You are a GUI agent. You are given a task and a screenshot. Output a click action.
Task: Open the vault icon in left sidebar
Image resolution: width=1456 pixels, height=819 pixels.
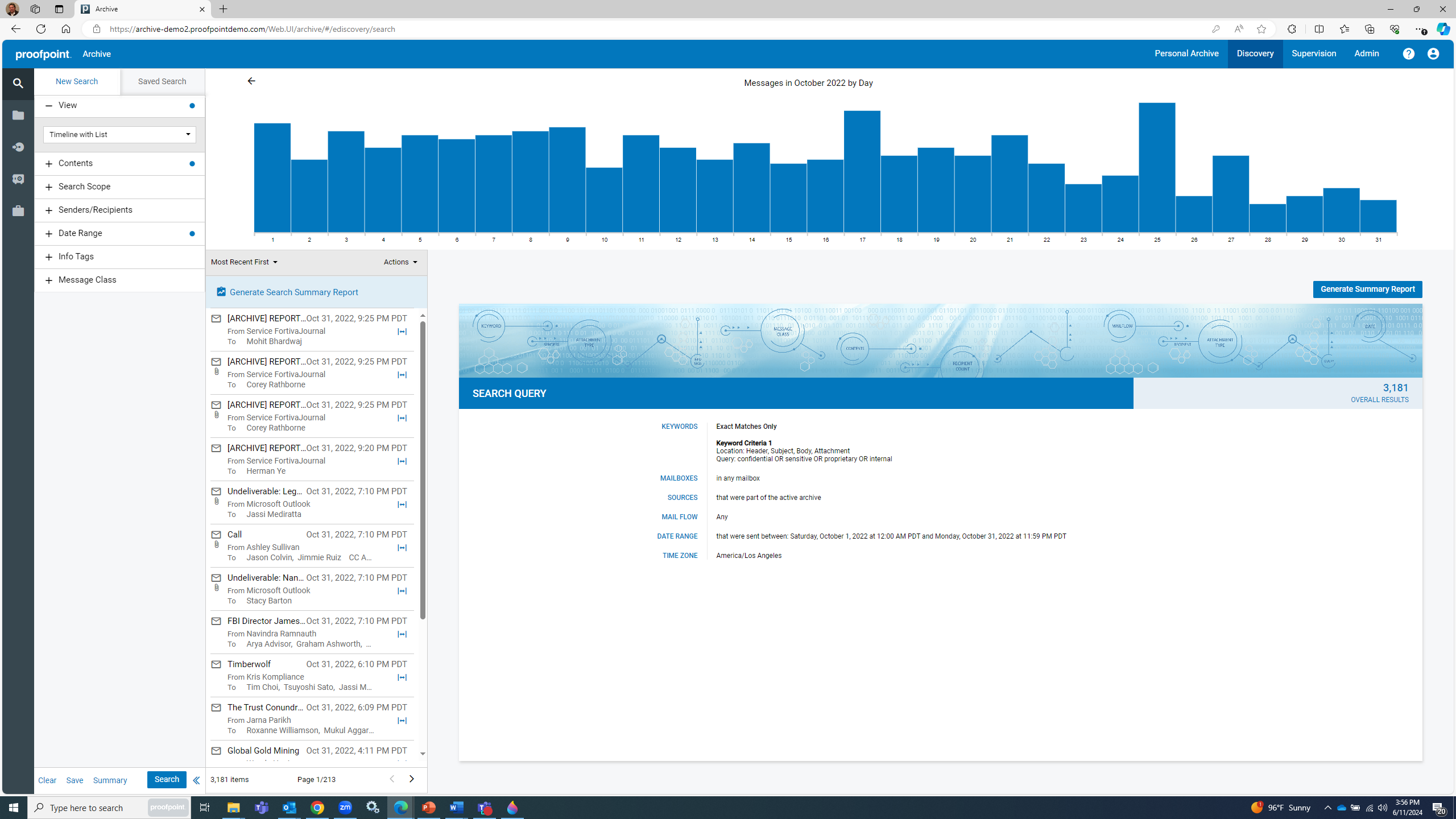[18, 179]
